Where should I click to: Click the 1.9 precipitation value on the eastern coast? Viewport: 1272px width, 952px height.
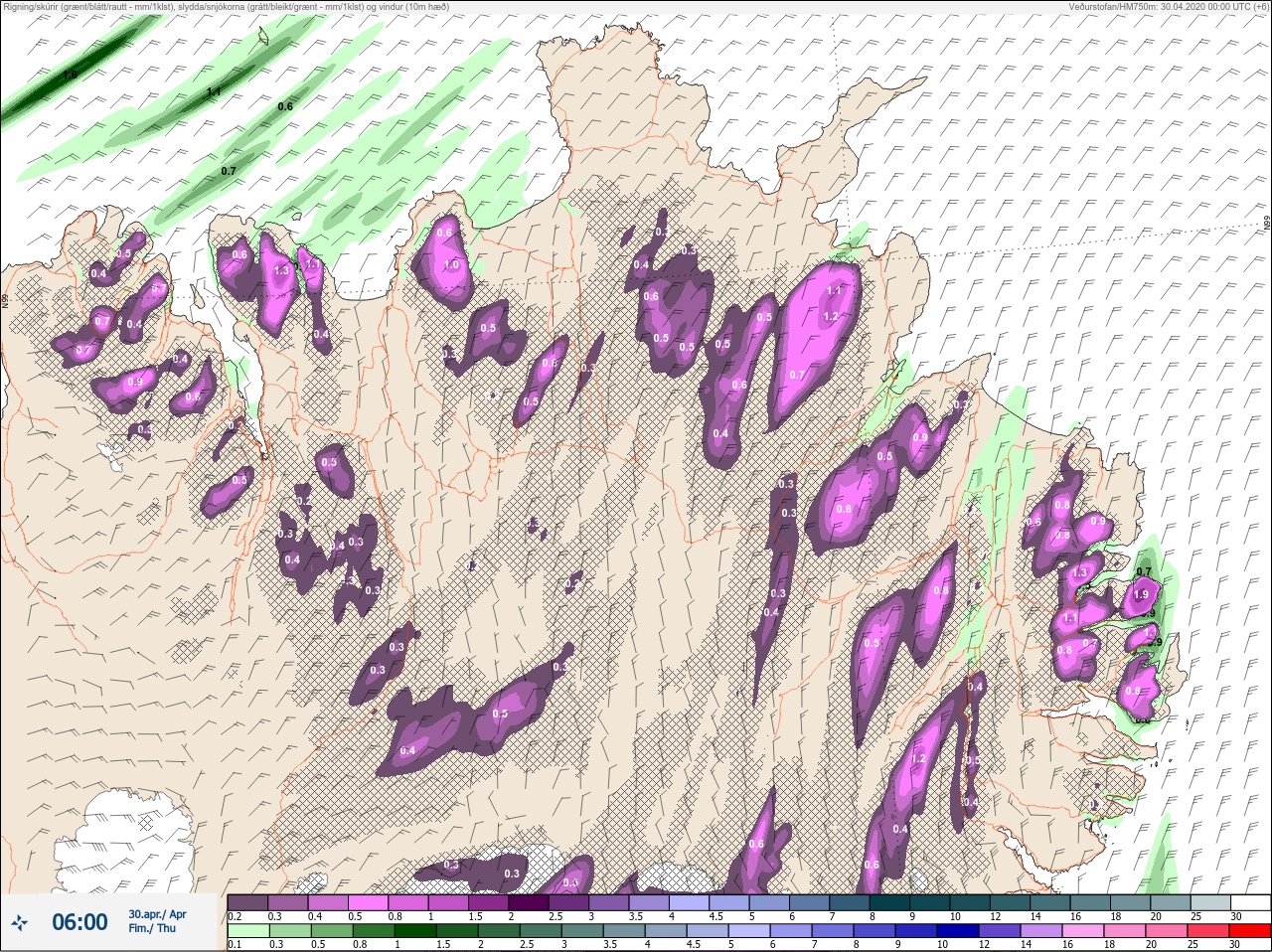1141,595
